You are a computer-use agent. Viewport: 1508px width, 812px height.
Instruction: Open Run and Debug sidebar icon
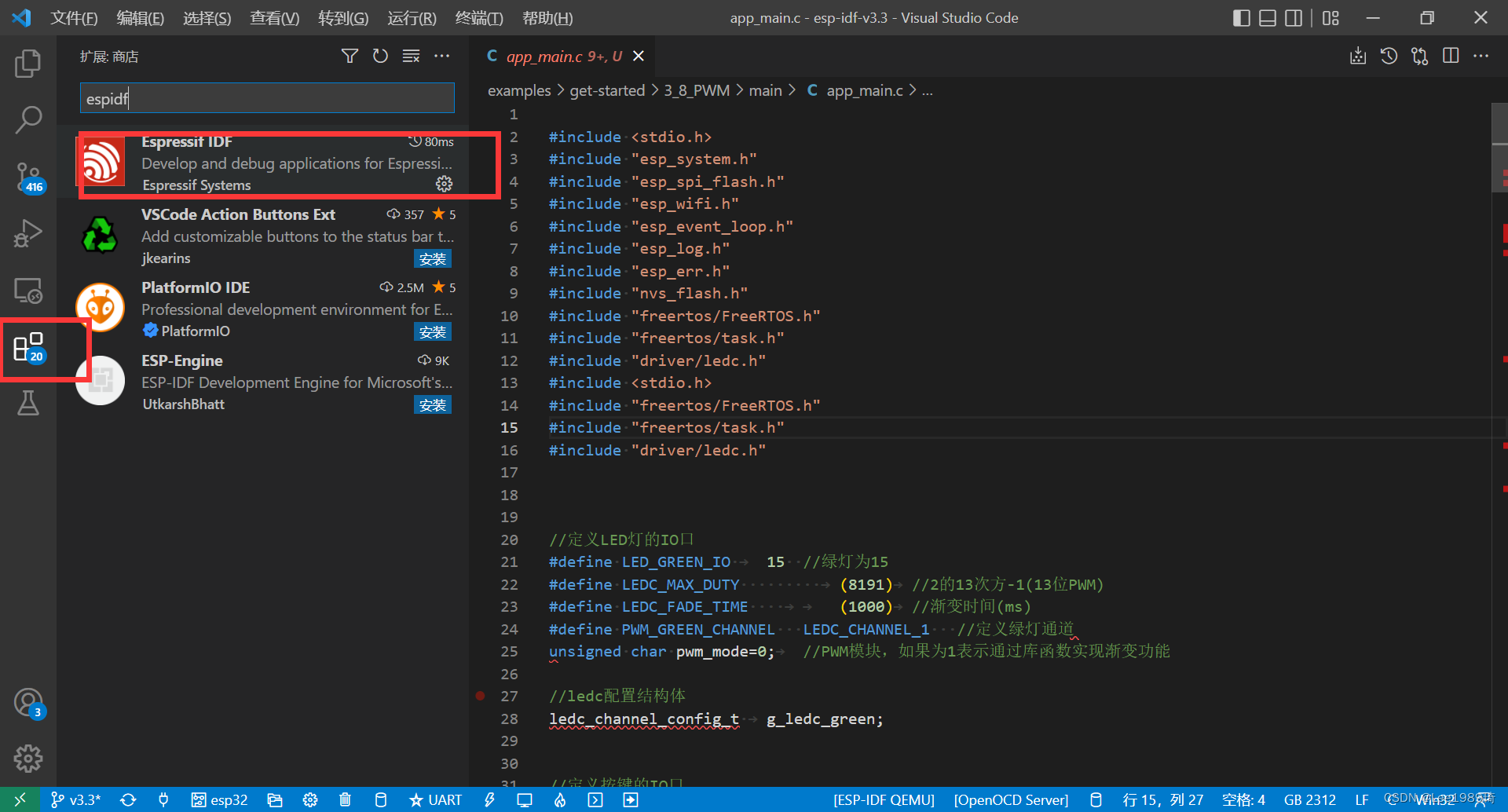point(28,233)
